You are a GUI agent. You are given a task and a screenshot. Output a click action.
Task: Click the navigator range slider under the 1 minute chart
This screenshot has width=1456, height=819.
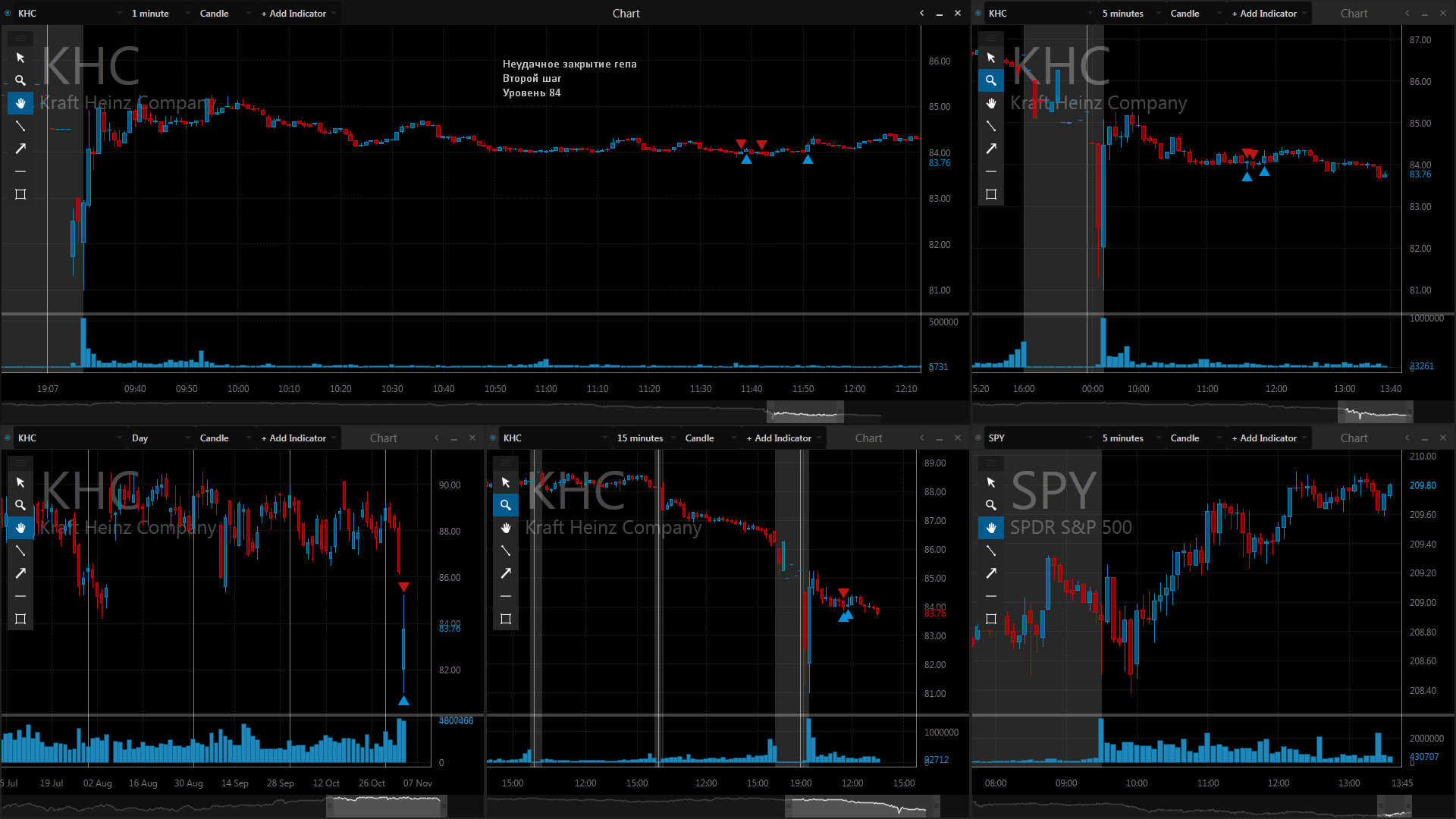coord(805,413)
